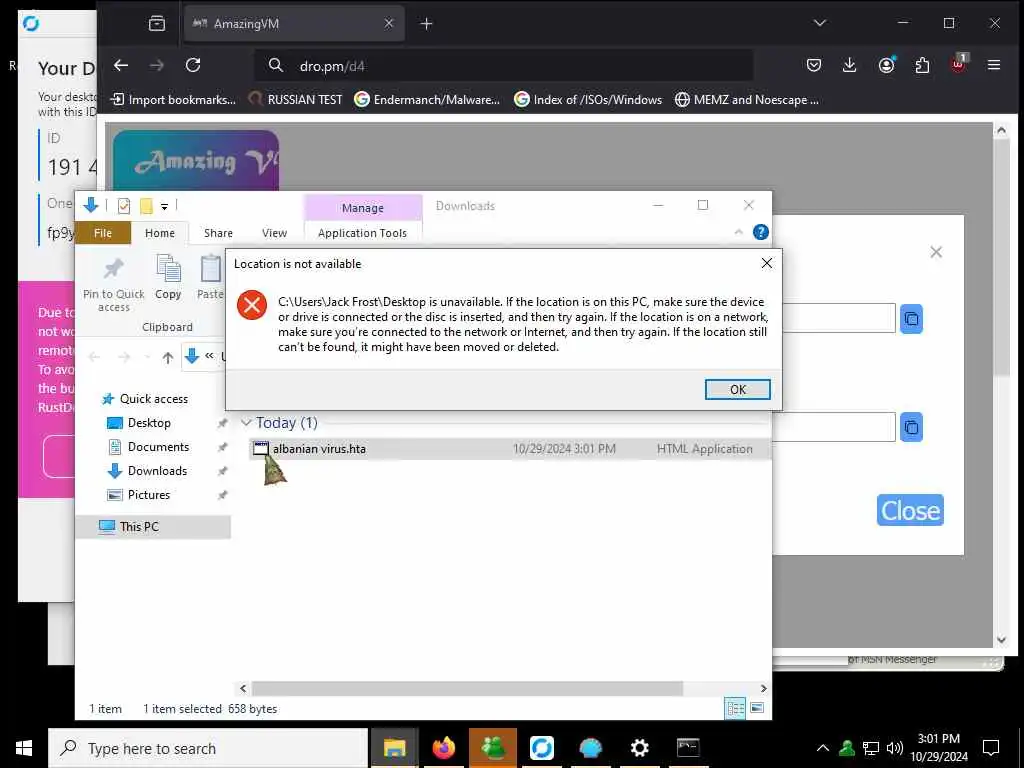
Task: Click the HTML Application type cell
Action: coord(705,449)
